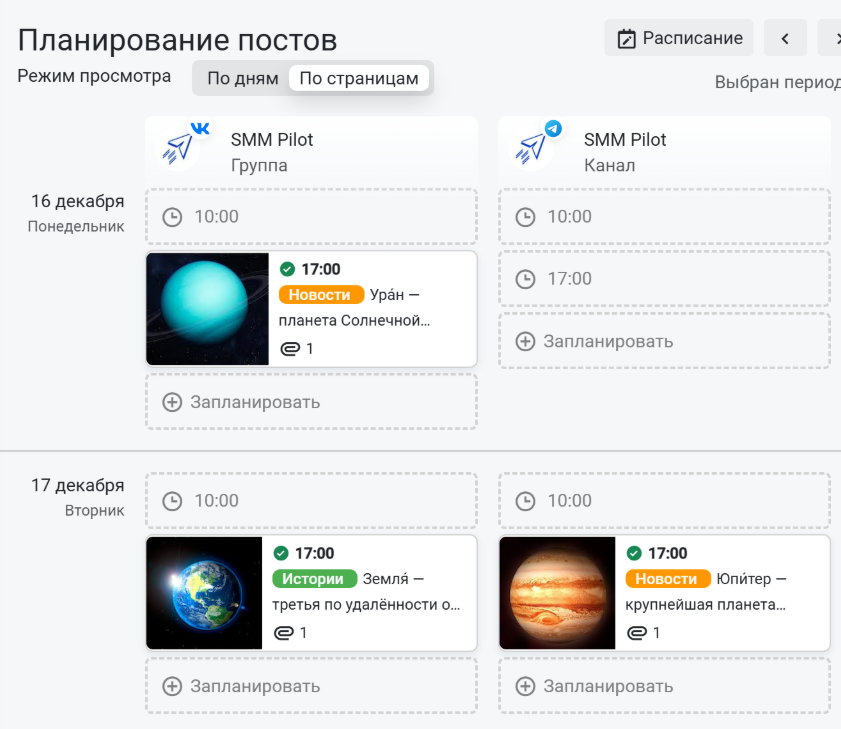
Task: Click clock icon in Канал 17:00 slot, 16 декабря
Action: click(525, 279)
